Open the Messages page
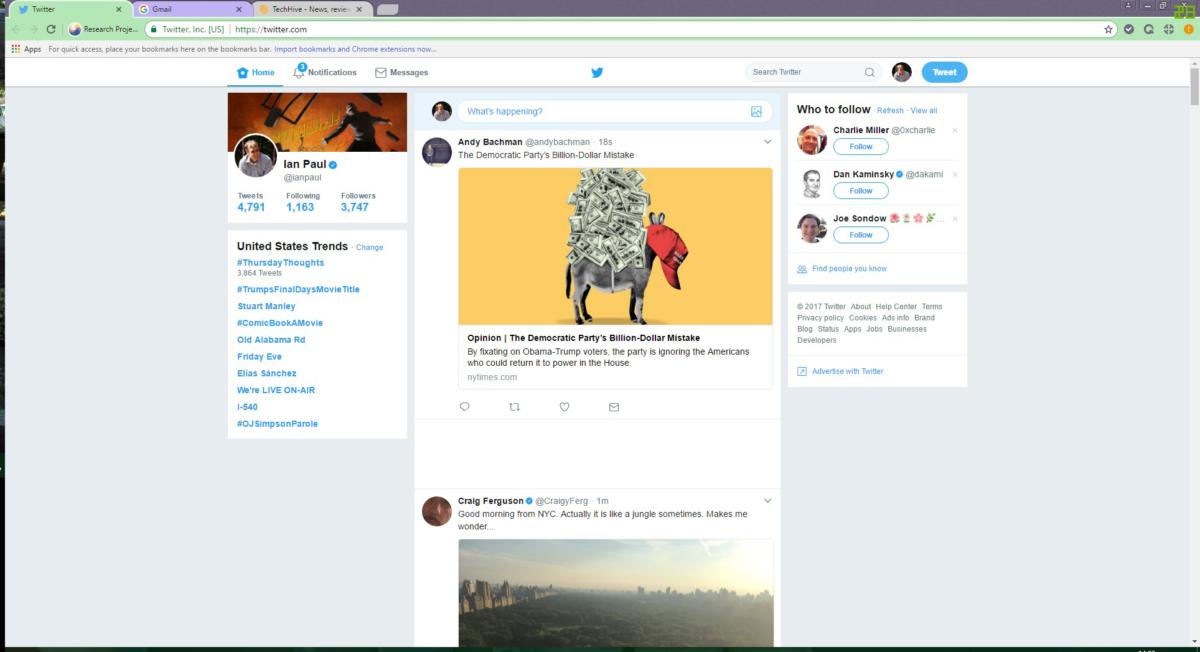Image resolution: width=1200 pixels, height=652 pixels. (x=401, y=72)
